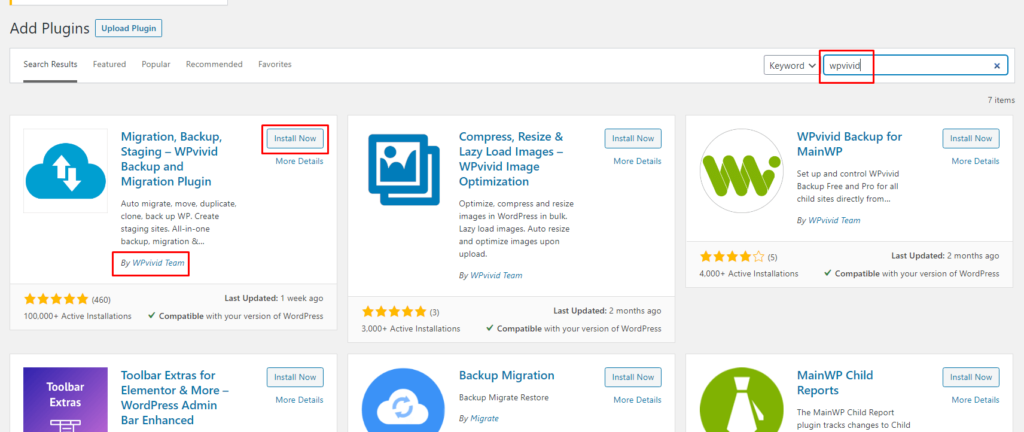Switch to the Popular tab

tap(156, 65)
